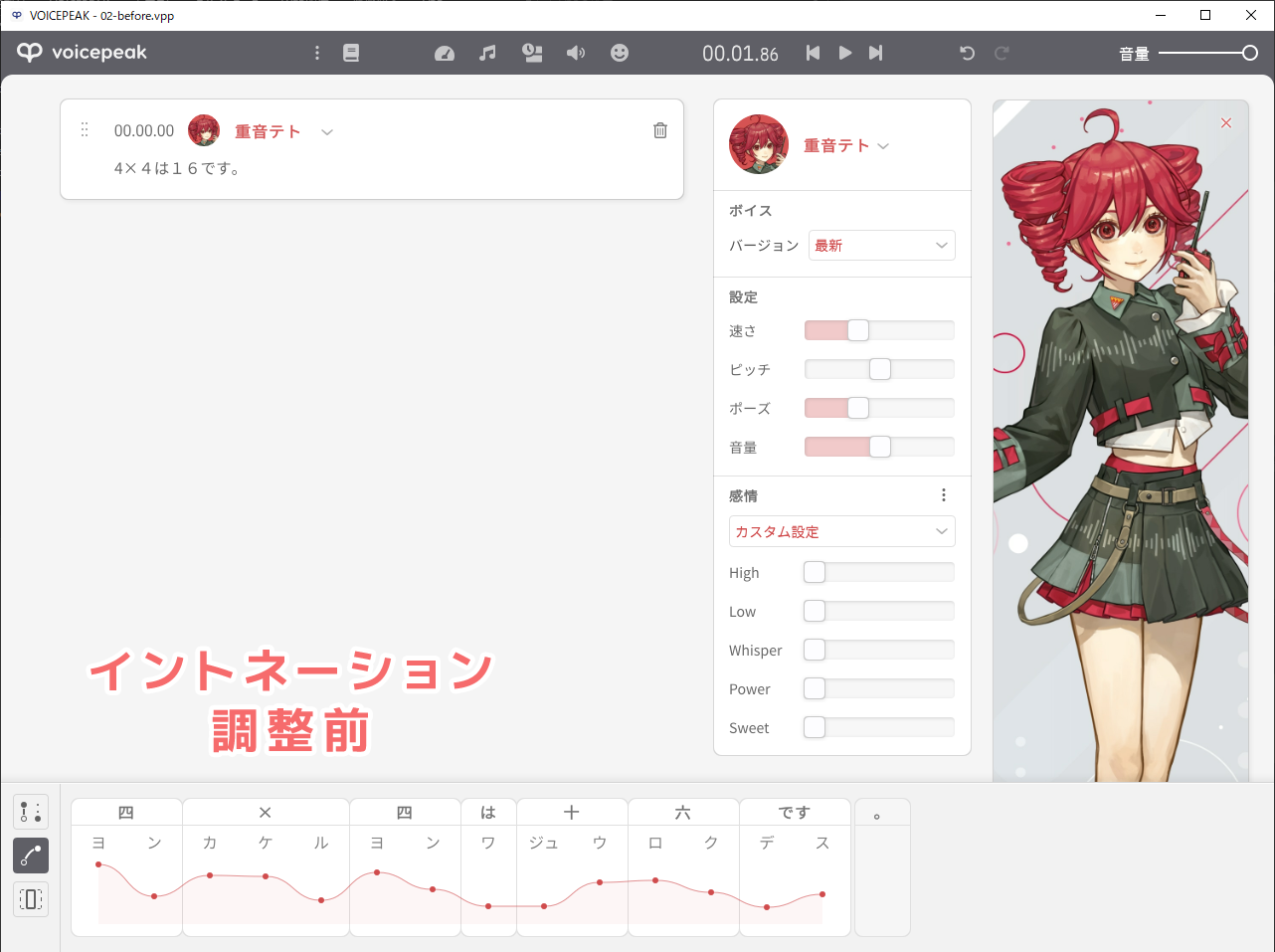1275x952 pixels.
Task: Expand the カスタム設定 emotion preset dropdown
Action: [841, 532]
